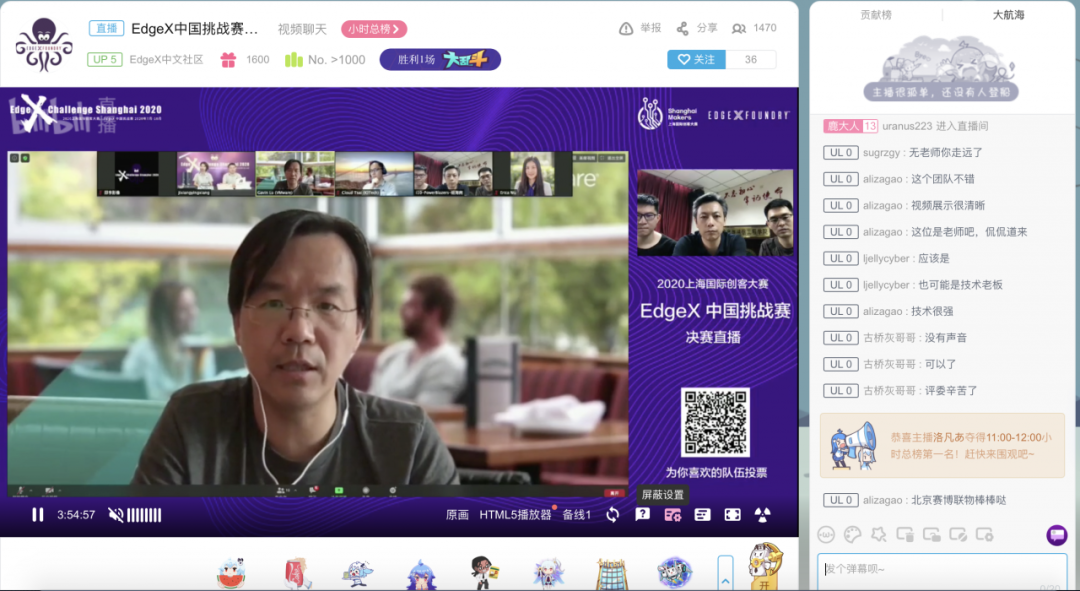Enter fullscreen mode in player
Screen dimensions: 1080x591
pos(733,515)
